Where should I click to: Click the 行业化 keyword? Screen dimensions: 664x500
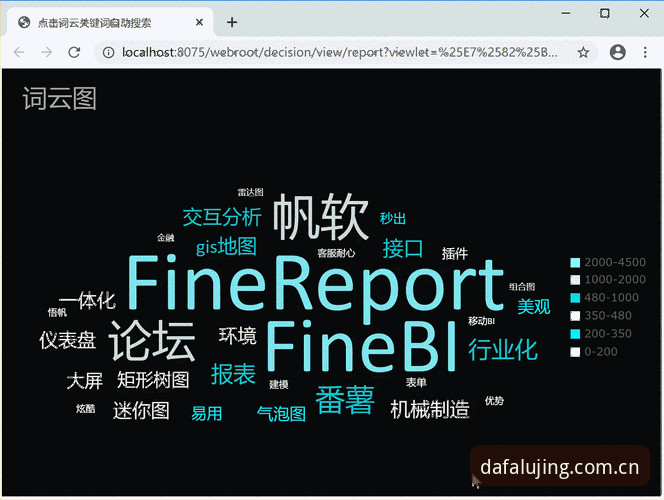coord(503,350)
